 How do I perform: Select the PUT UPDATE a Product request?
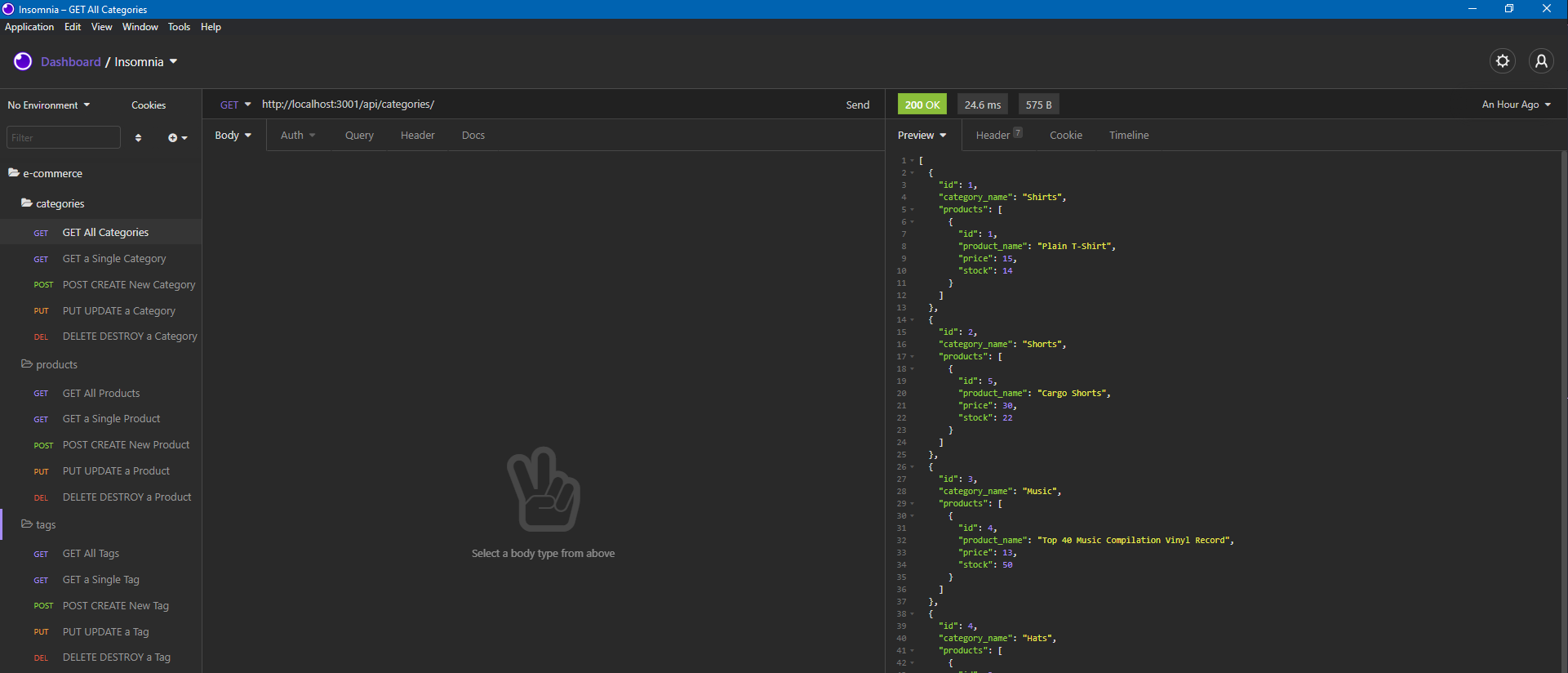[100, 470]
